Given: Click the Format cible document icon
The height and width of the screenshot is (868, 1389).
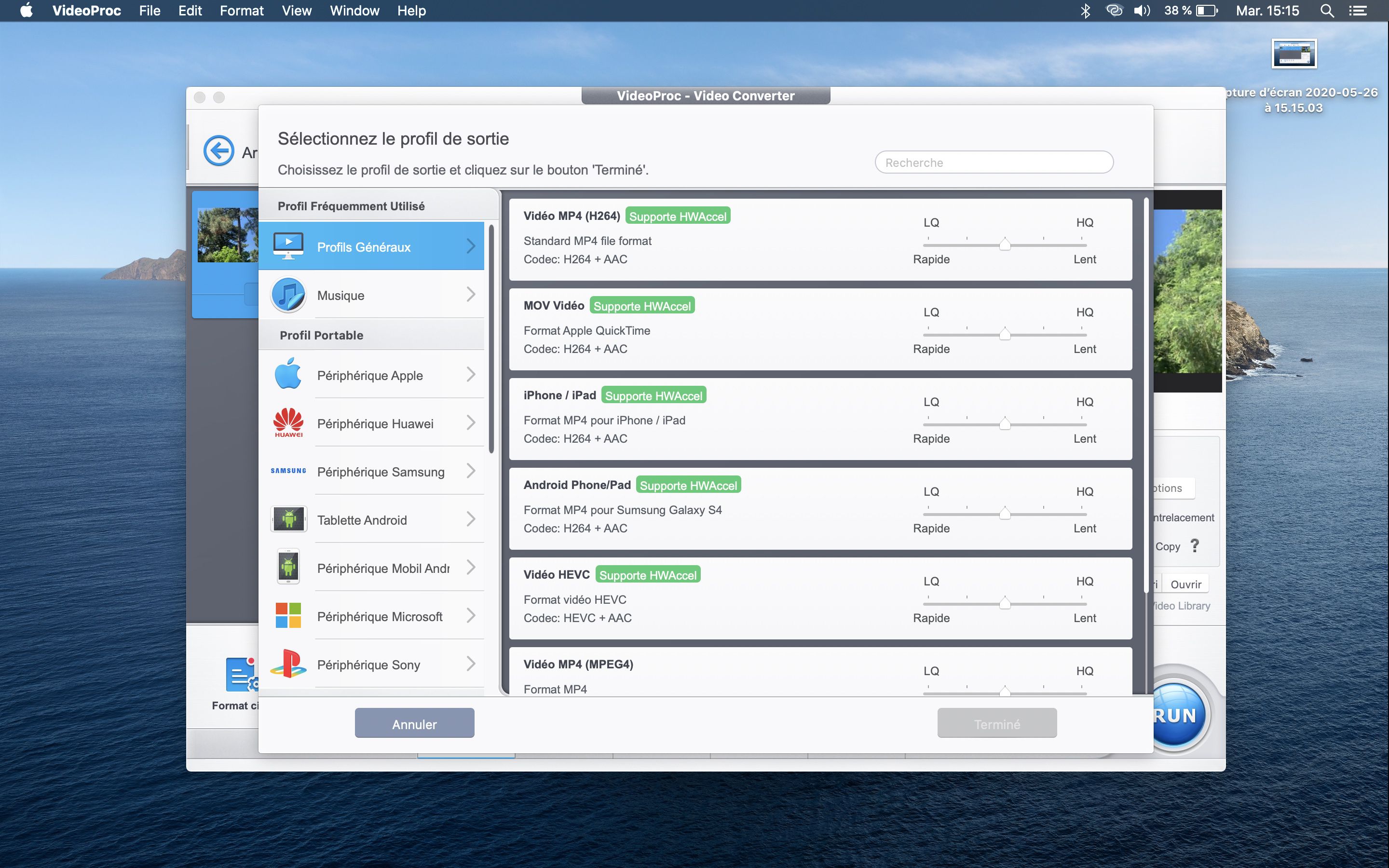Looking at the screenshot, I should pos(242,675).
